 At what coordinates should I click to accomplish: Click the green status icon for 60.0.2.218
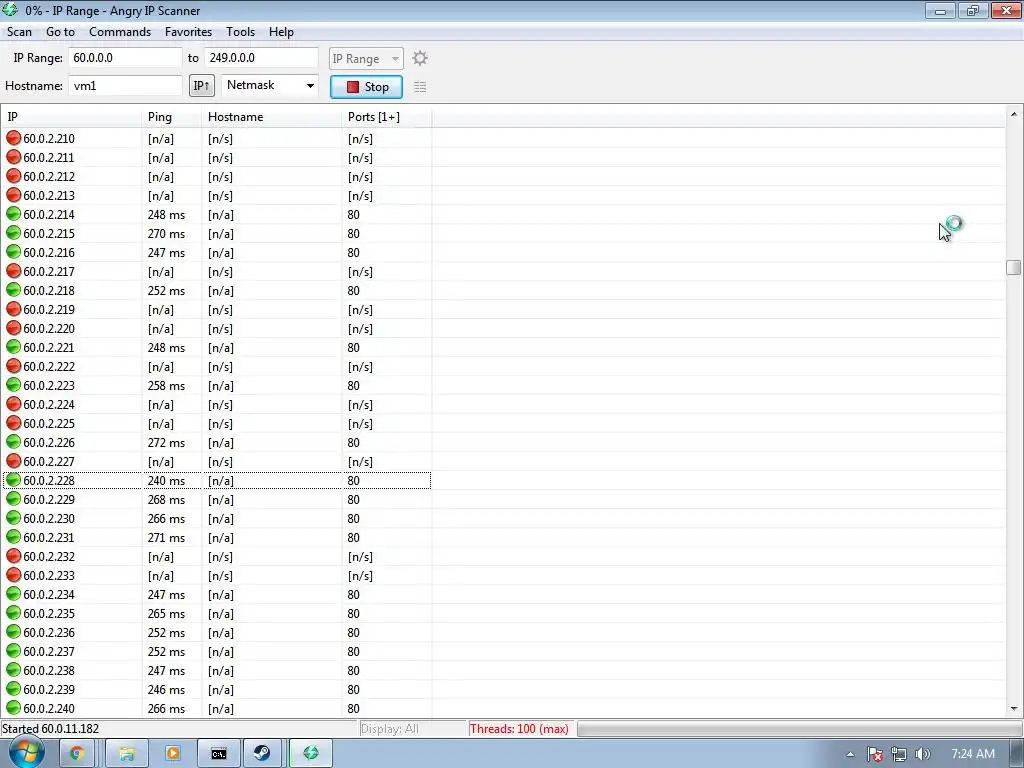pos(13,289)
